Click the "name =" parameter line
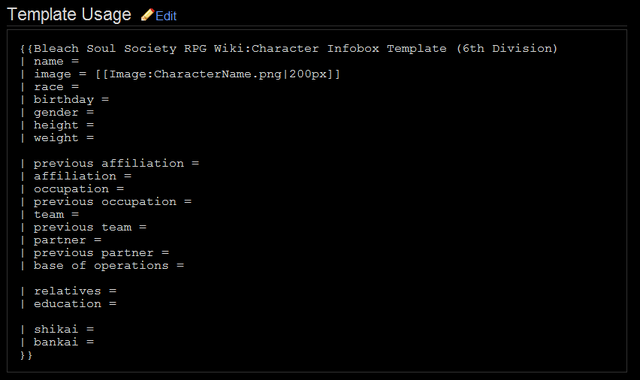The width and height of the screenshot is (640, 380). (x=49, y=61)
